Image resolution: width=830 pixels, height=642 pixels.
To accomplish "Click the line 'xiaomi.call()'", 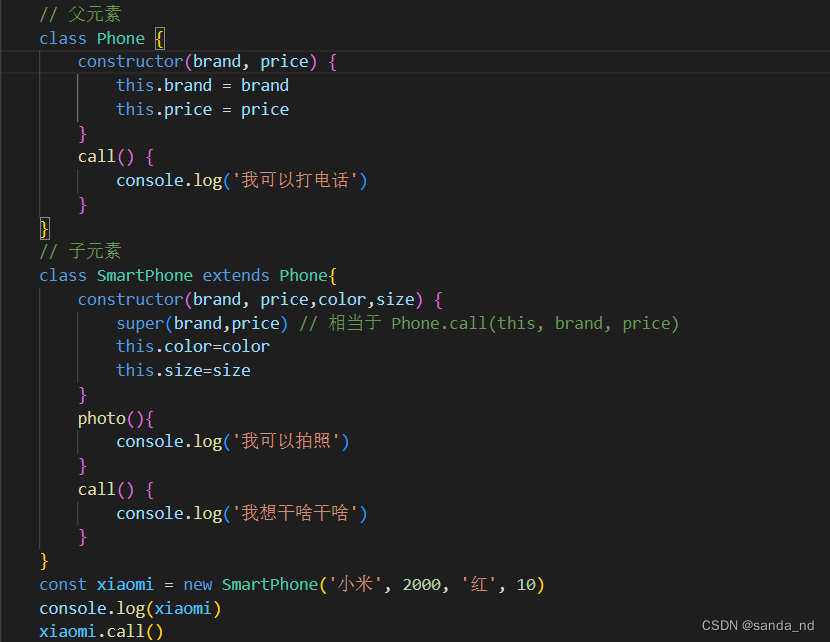I will pyautogui.click(x=101, y=631).
